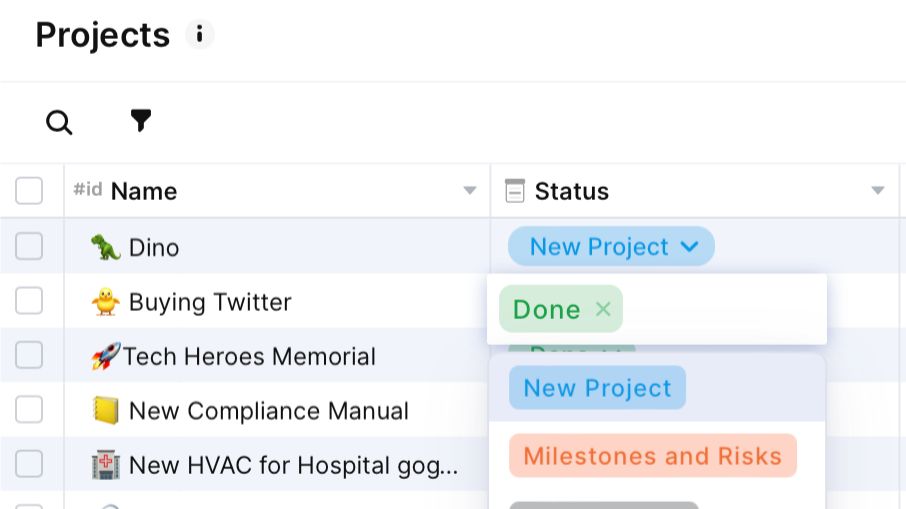Select the Buying Twitter row checkbox

click(29, 301)
